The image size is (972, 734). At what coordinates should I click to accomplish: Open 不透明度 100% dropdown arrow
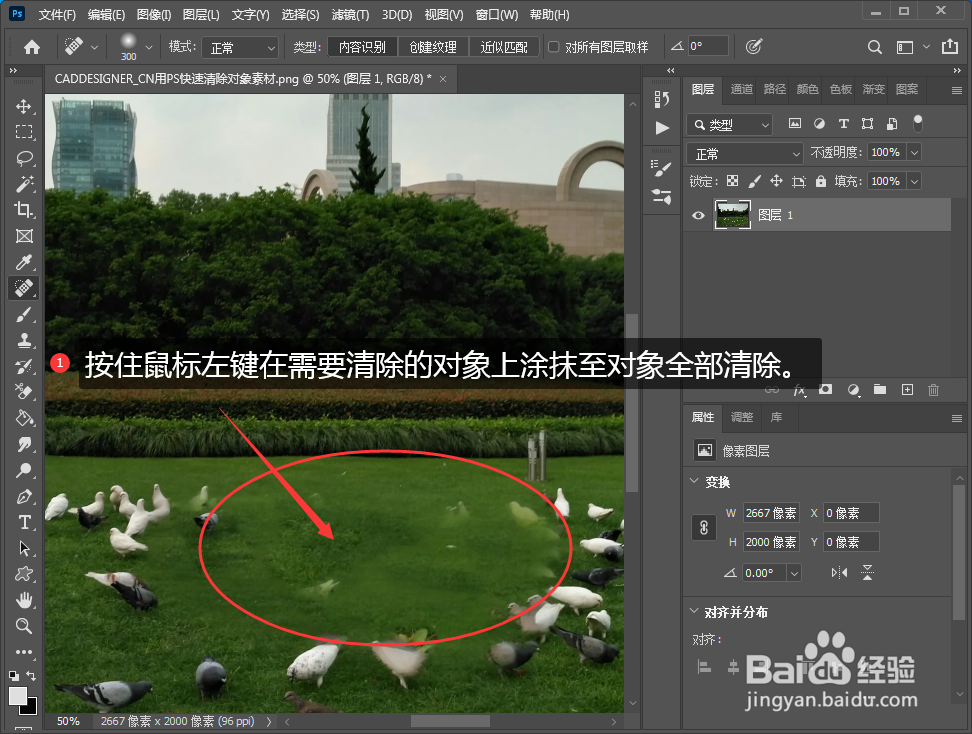click(914, 153)
